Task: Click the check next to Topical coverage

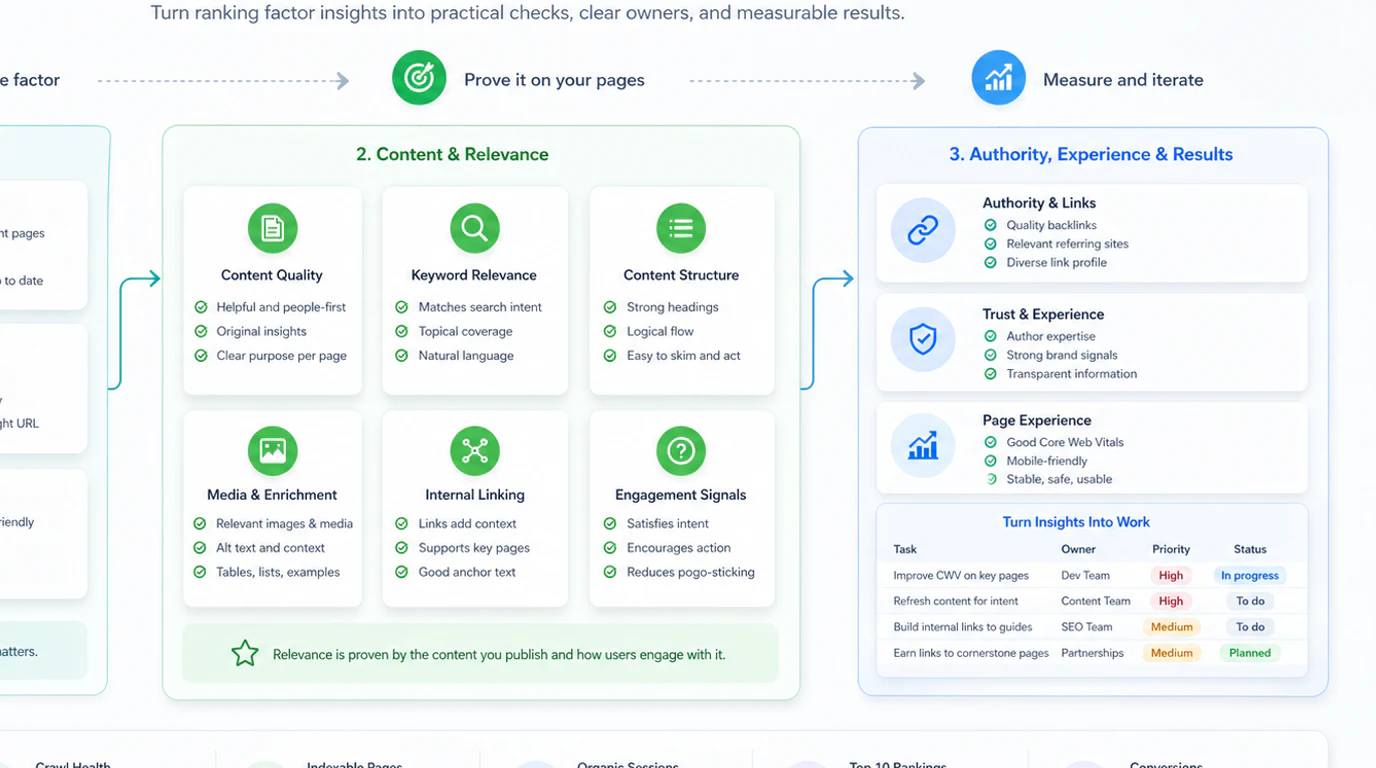Action: pos(402,331)
